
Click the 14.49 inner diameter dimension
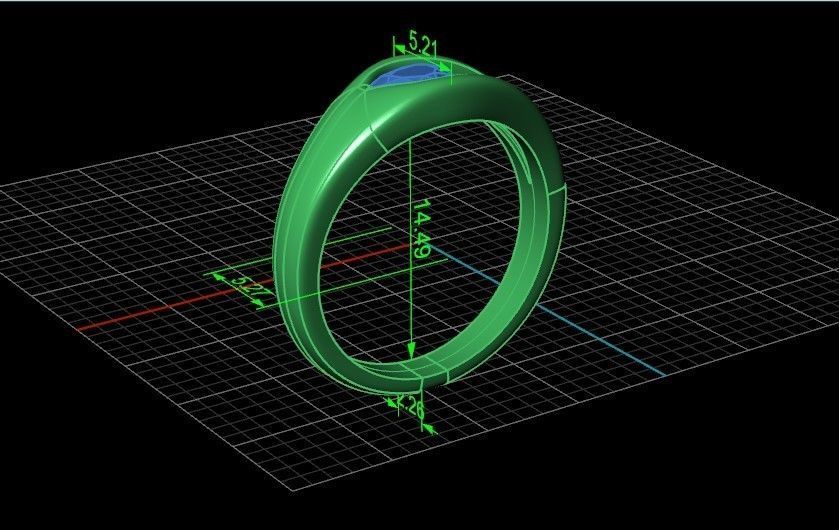pos(421,229)
